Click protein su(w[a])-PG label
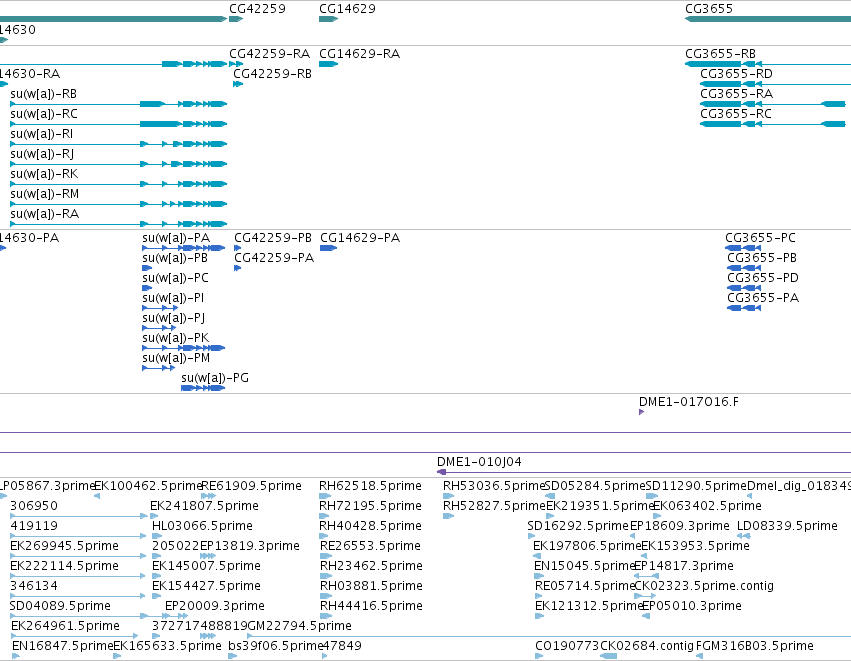The height and width of the screenshot is (661, 851). pos(215,378)
